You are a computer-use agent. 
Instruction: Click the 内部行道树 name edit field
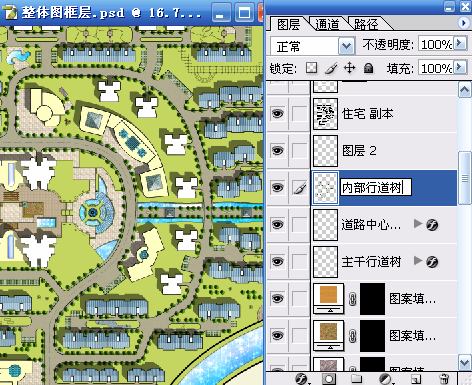point(376,187)
